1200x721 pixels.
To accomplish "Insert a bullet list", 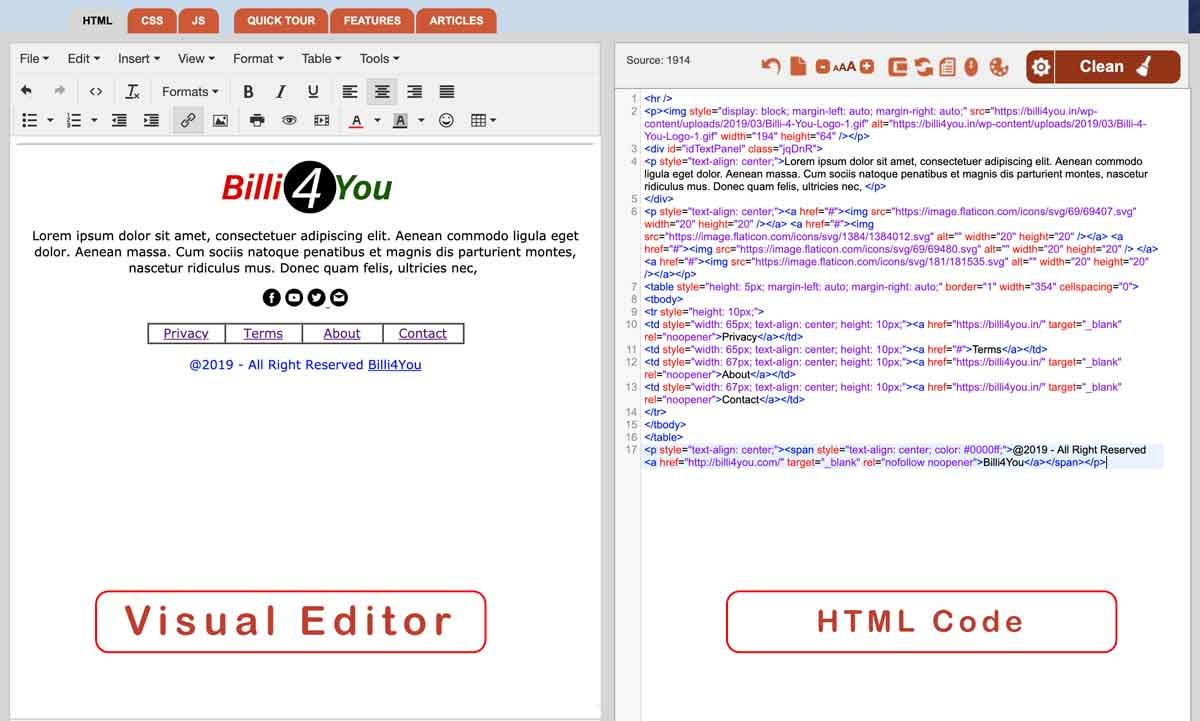I will coord(30,120).
